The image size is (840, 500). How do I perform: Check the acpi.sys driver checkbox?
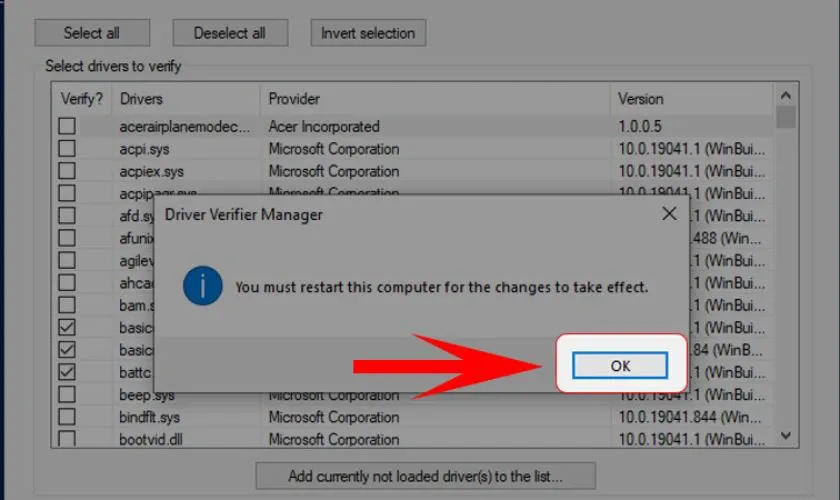click(67, 149)
